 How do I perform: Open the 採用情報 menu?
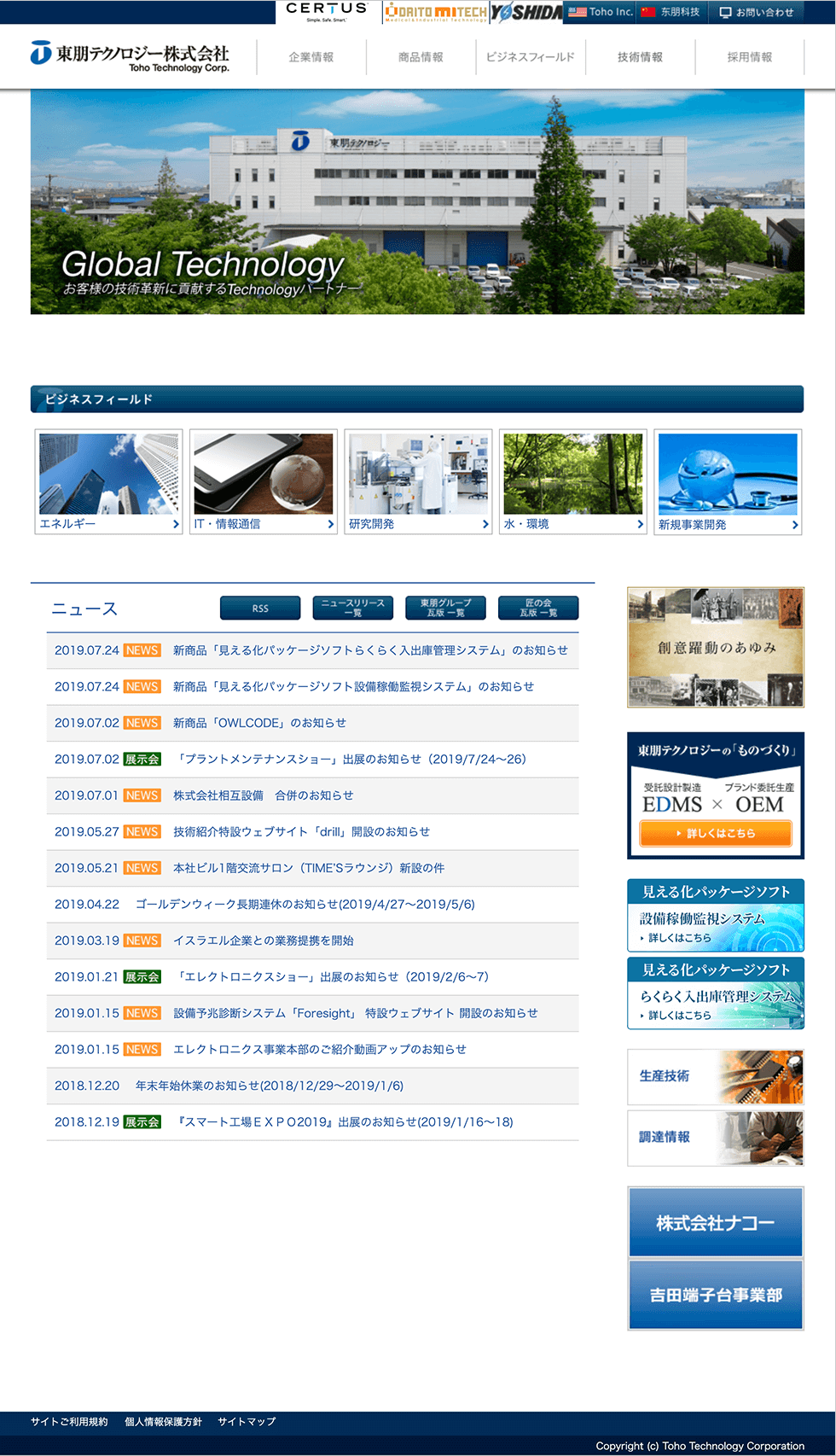750,57
